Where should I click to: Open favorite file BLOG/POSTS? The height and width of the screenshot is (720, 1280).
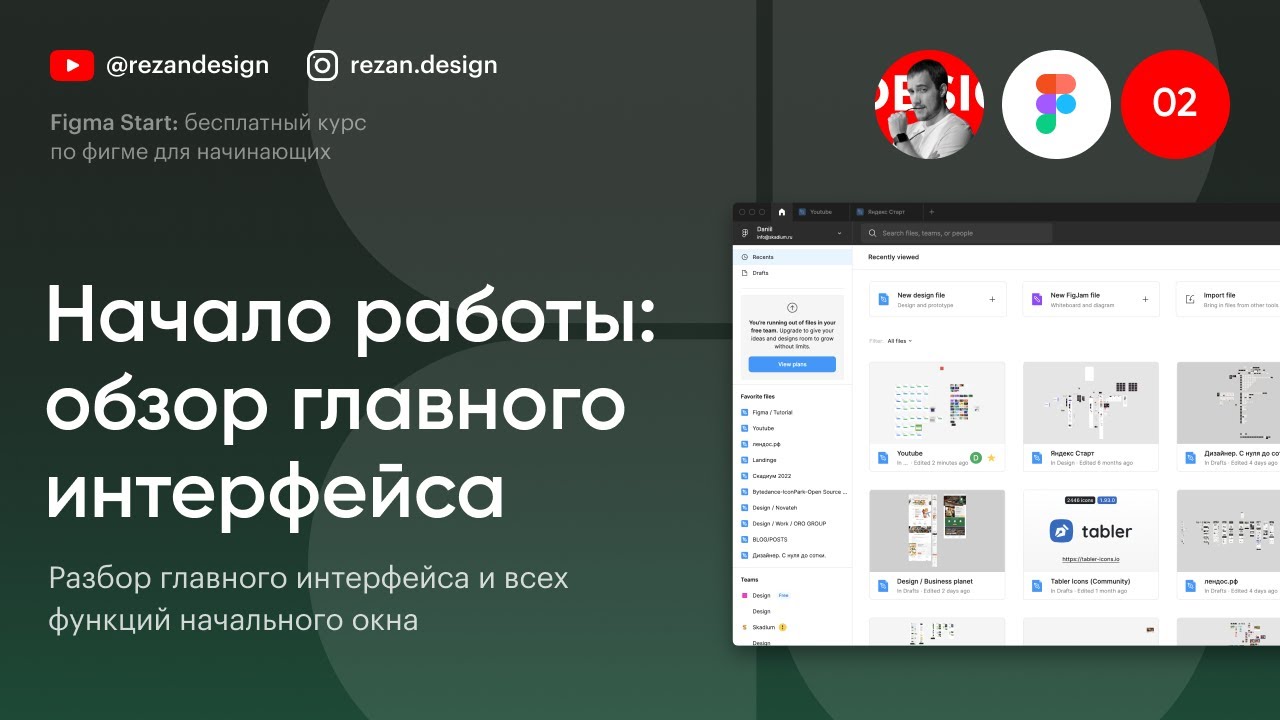click(x=792, y=539)
